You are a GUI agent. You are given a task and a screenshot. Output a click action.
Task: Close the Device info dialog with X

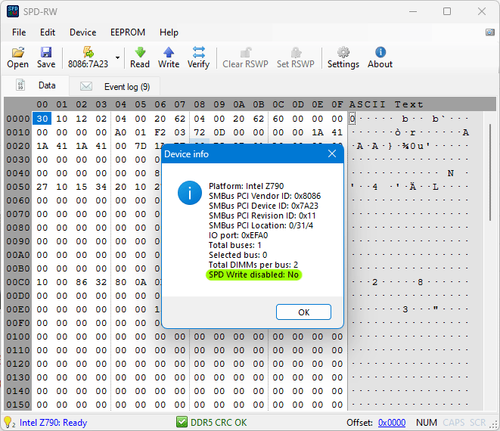(332, 154)
